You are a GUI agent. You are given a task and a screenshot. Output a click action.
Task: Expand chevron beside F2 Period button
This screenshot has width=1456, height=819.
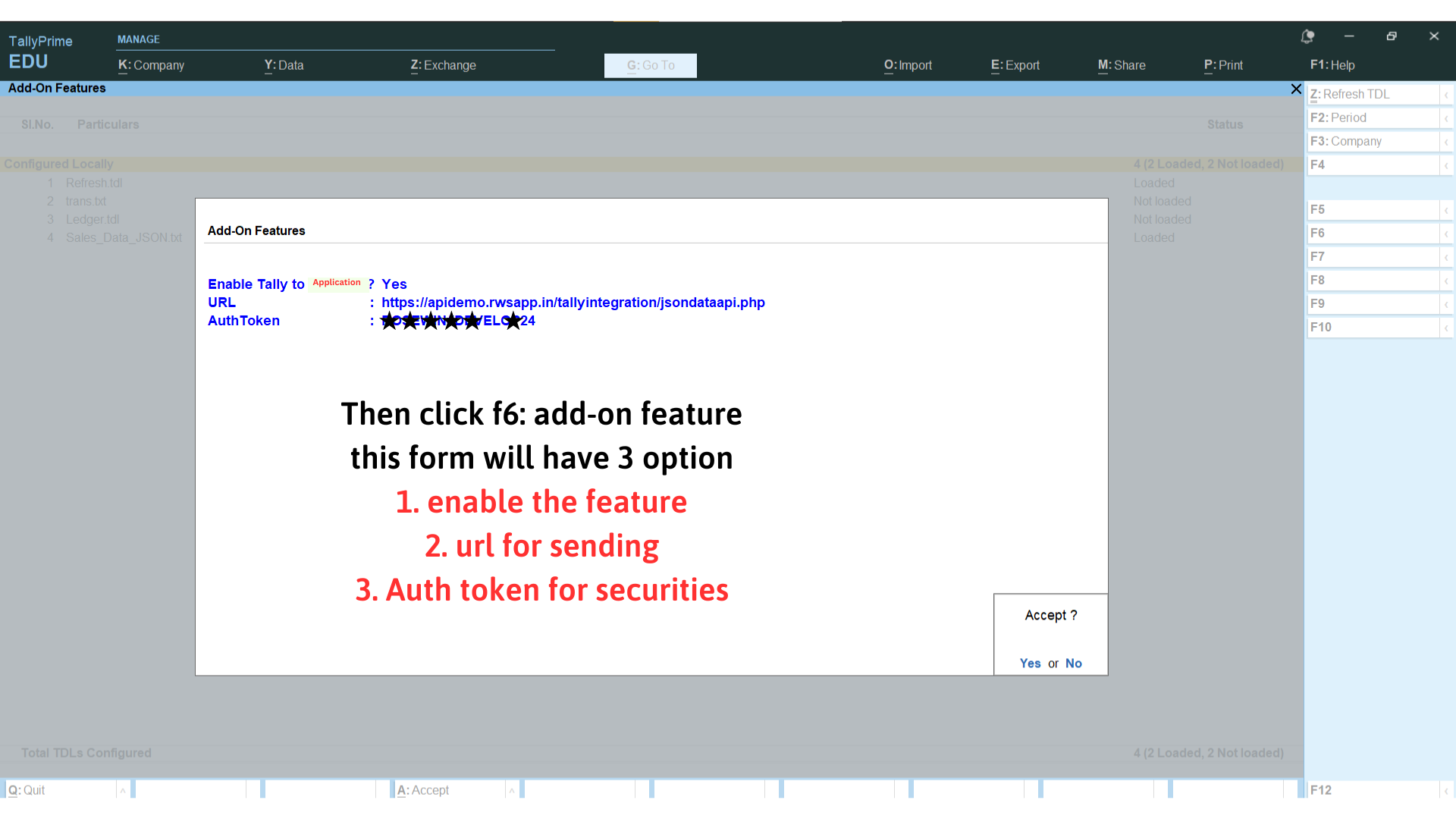point(1446,118)
